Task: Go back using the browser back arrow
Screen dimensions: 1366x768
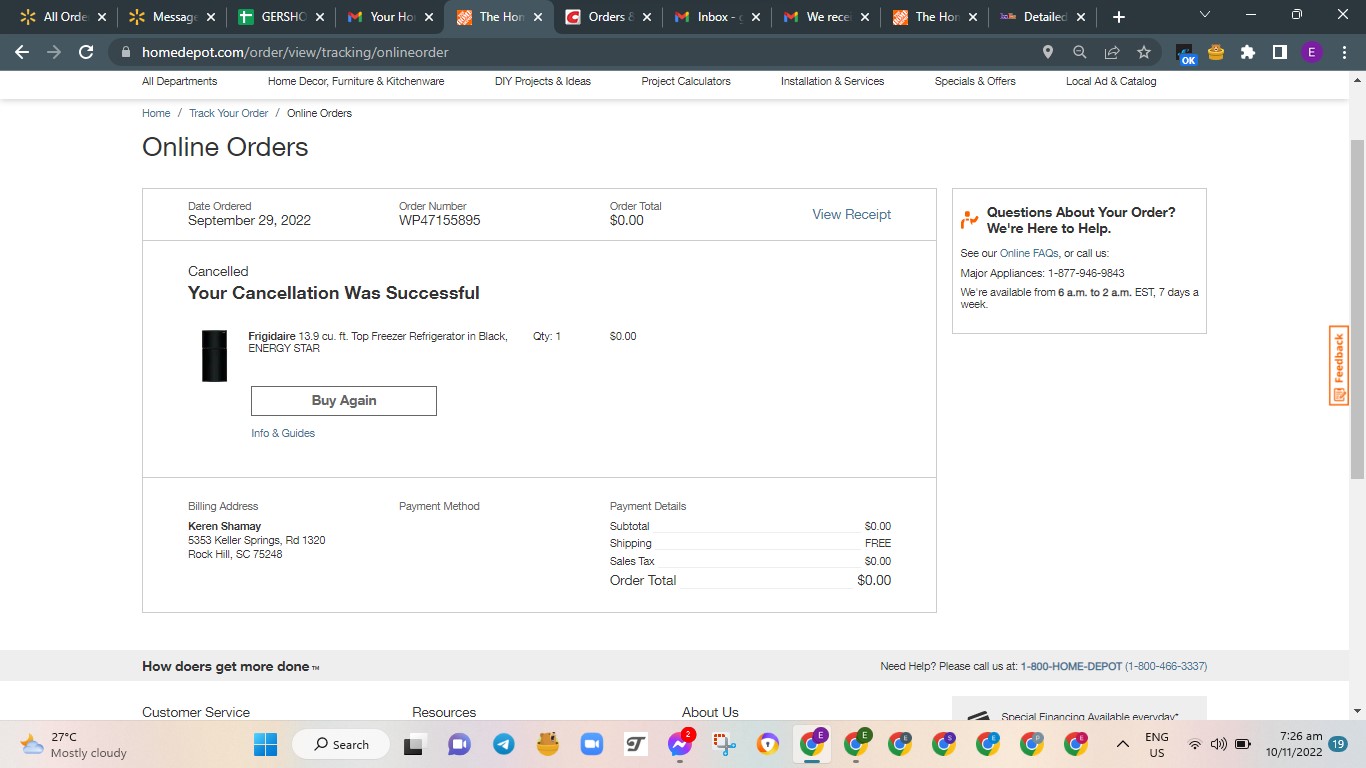Action: pyautogui.click(x=22, y=52)
